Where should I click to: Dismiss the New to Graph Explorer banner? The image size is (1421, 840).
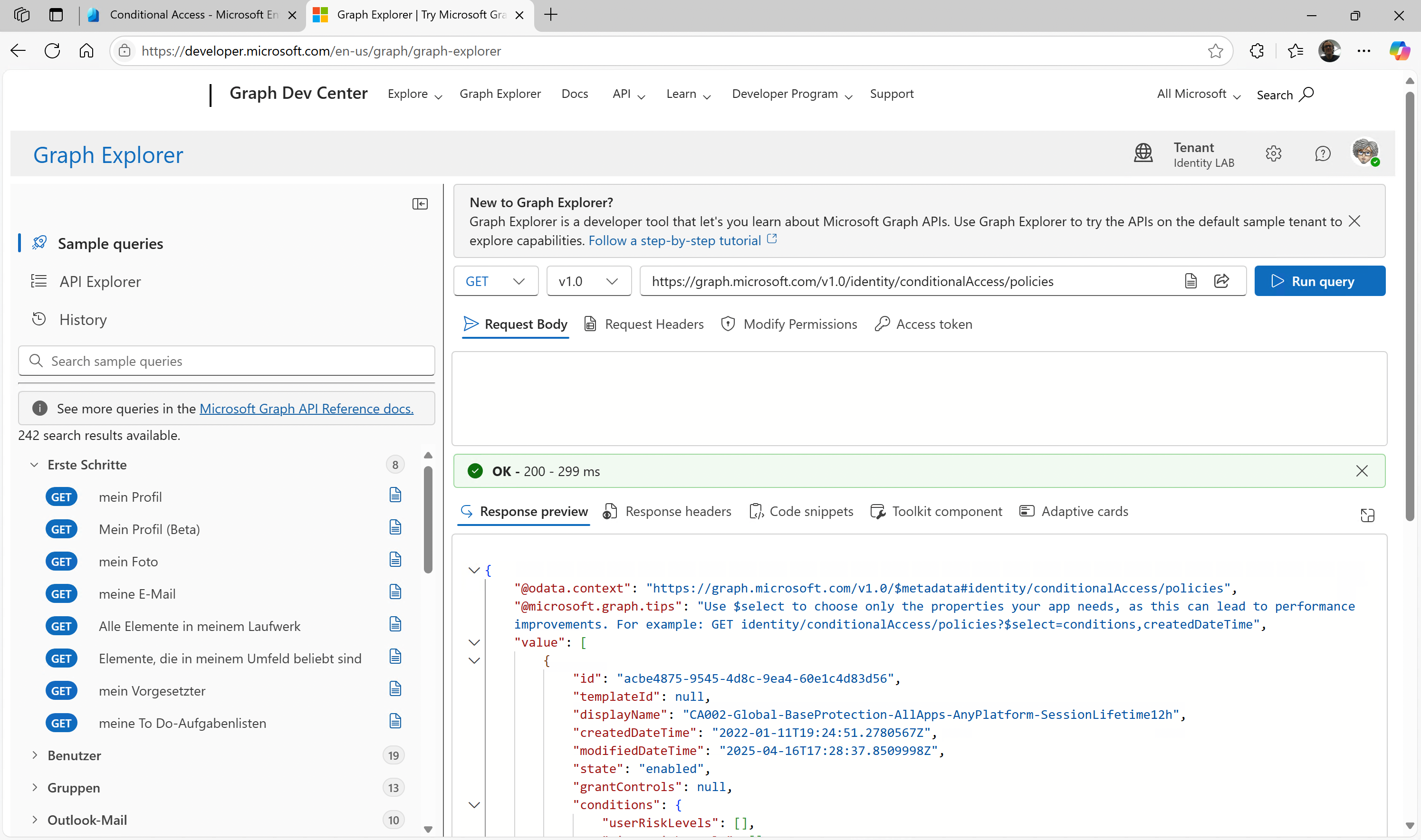[1354, 221]
